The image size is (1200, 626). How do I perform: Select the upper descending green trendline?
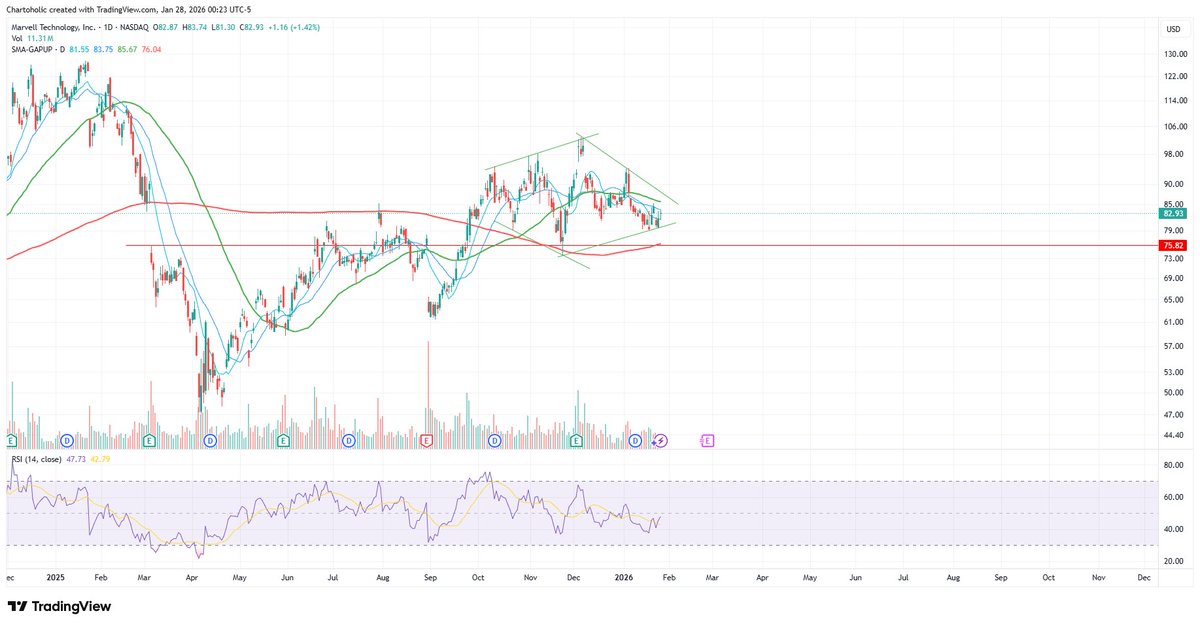pos(628,169)
